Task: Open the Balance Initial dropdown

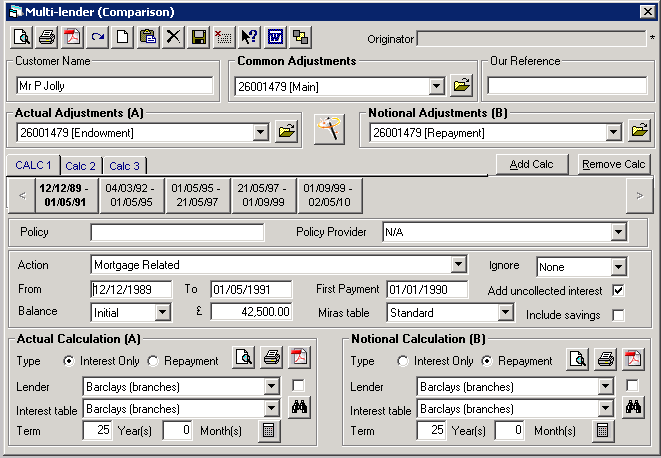Action: pyautogui.click(x=162, y=313)
